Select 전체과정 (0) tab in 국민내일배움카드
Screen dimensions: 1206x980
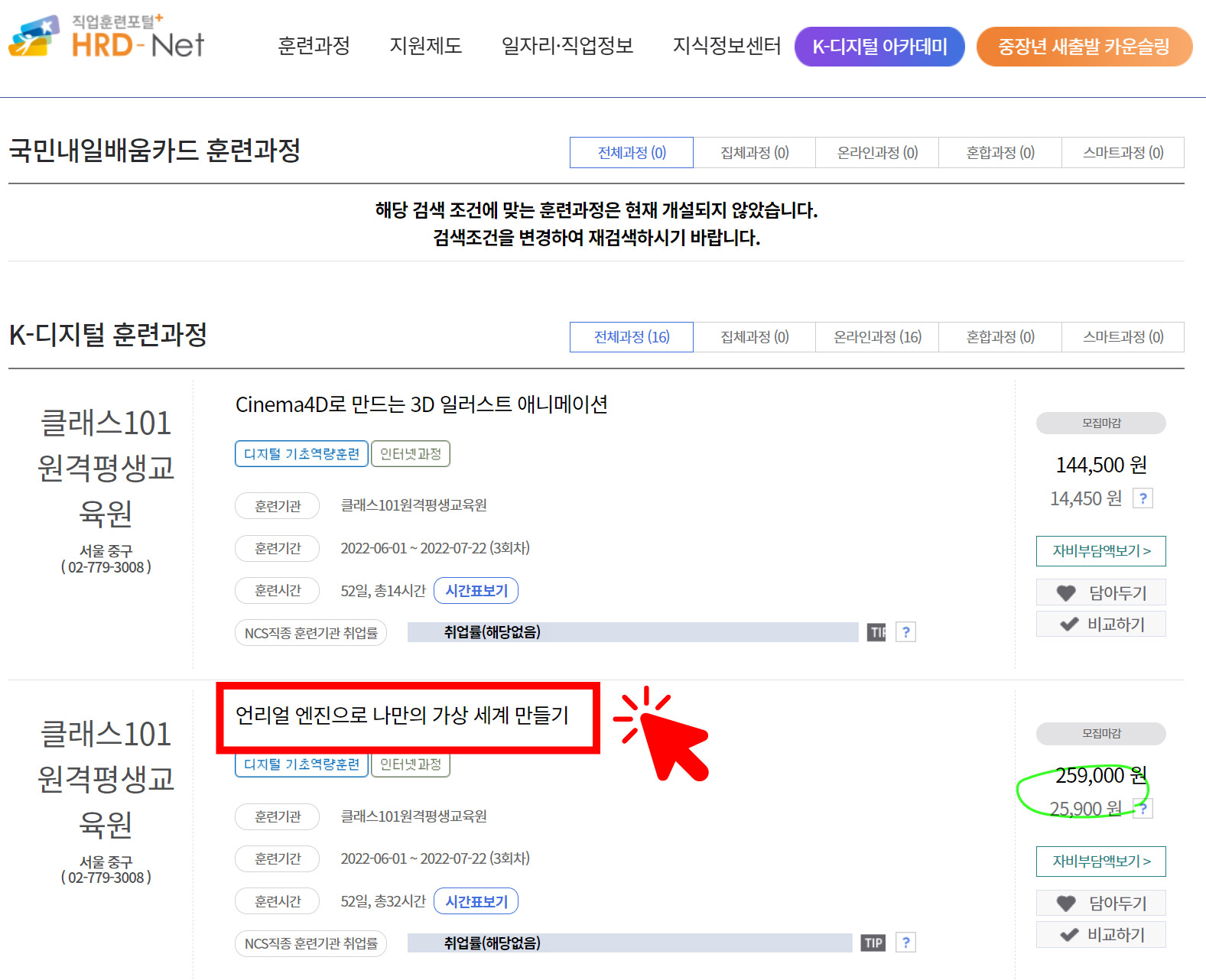(x=632, y=152)
